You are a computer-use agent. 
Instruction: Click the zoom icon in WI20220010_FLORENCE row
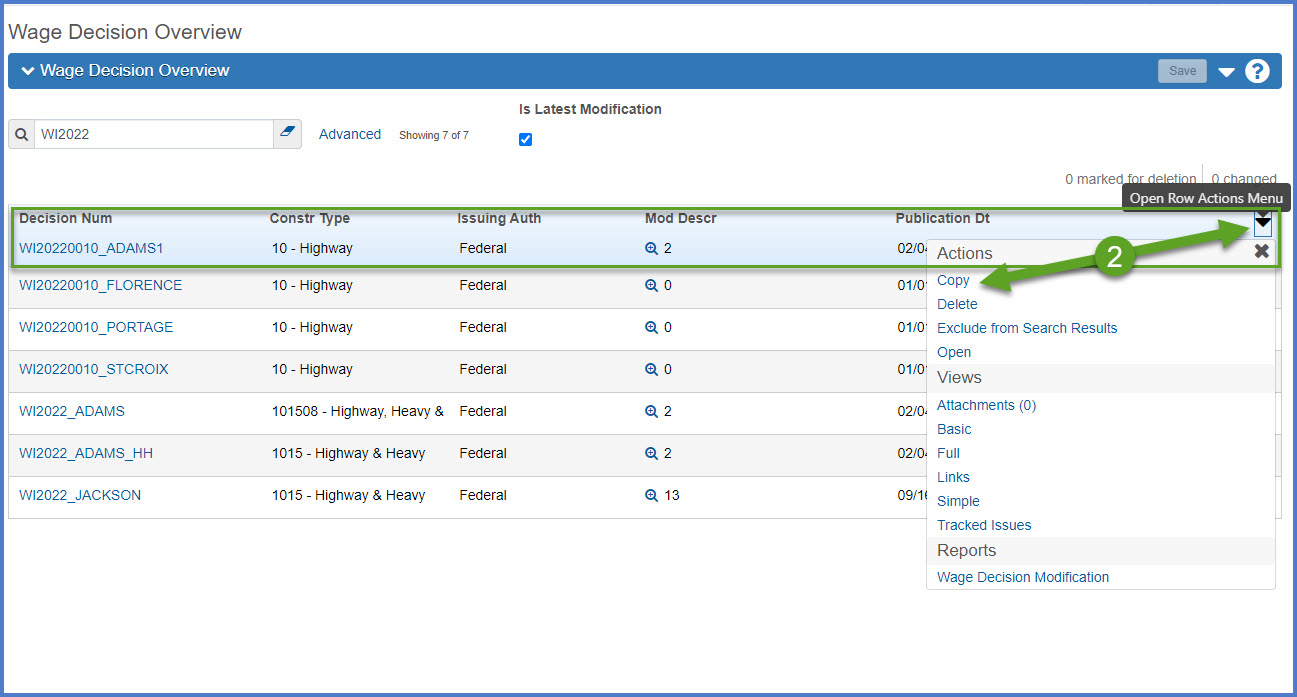[x=651, y=285]
